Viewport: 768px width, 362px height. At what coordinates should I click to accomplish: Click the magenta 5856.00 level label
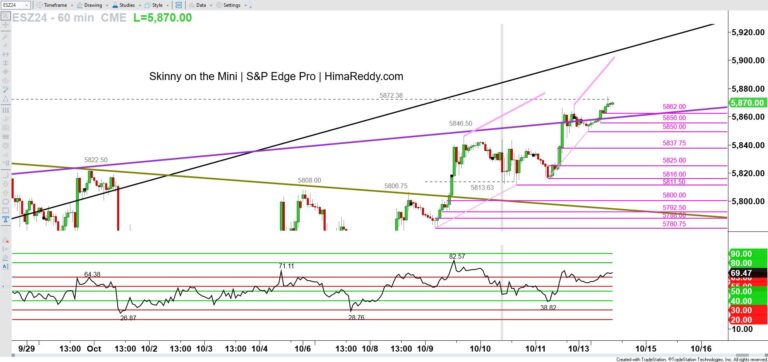click(x=674, y=118)
